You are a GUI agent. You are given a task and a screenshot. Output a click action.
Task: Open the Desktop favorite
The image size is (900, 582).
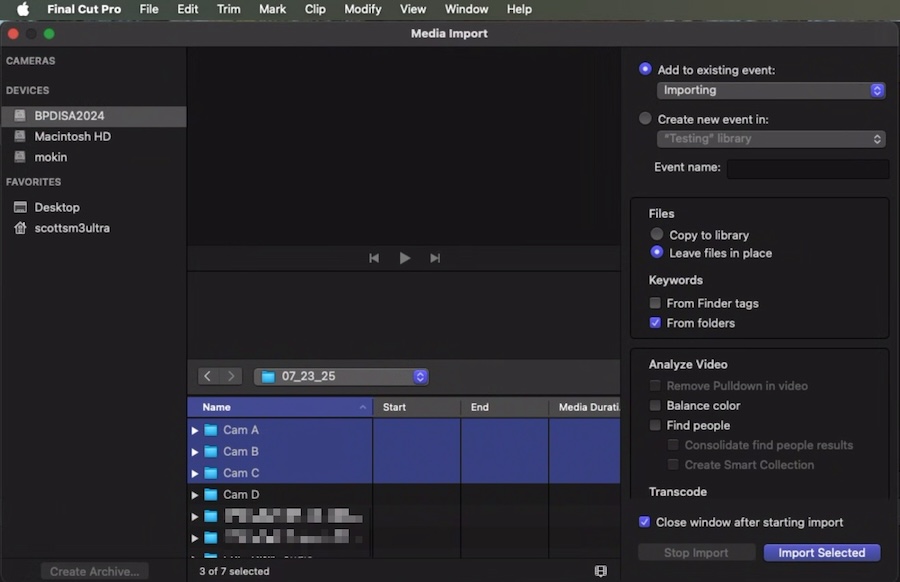[94, 207]
